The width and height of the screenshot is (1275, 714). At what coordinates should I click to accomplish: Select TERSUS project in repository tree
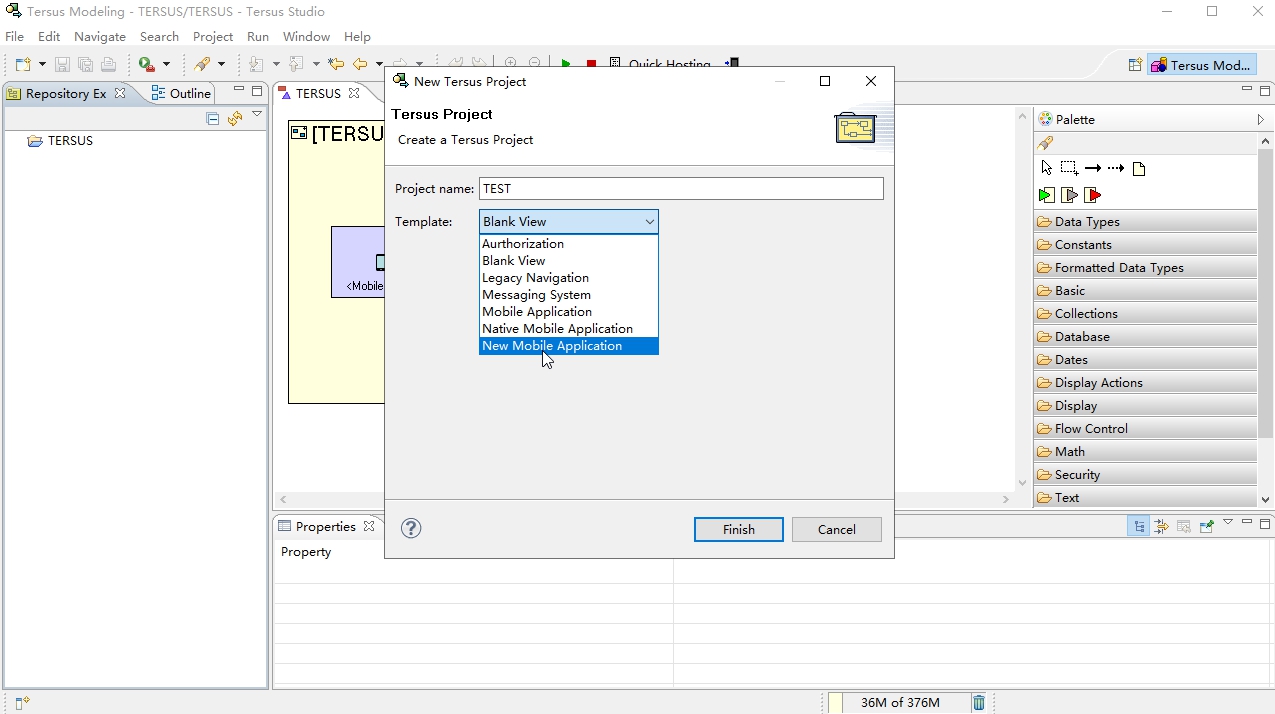(x=60, y=141)
